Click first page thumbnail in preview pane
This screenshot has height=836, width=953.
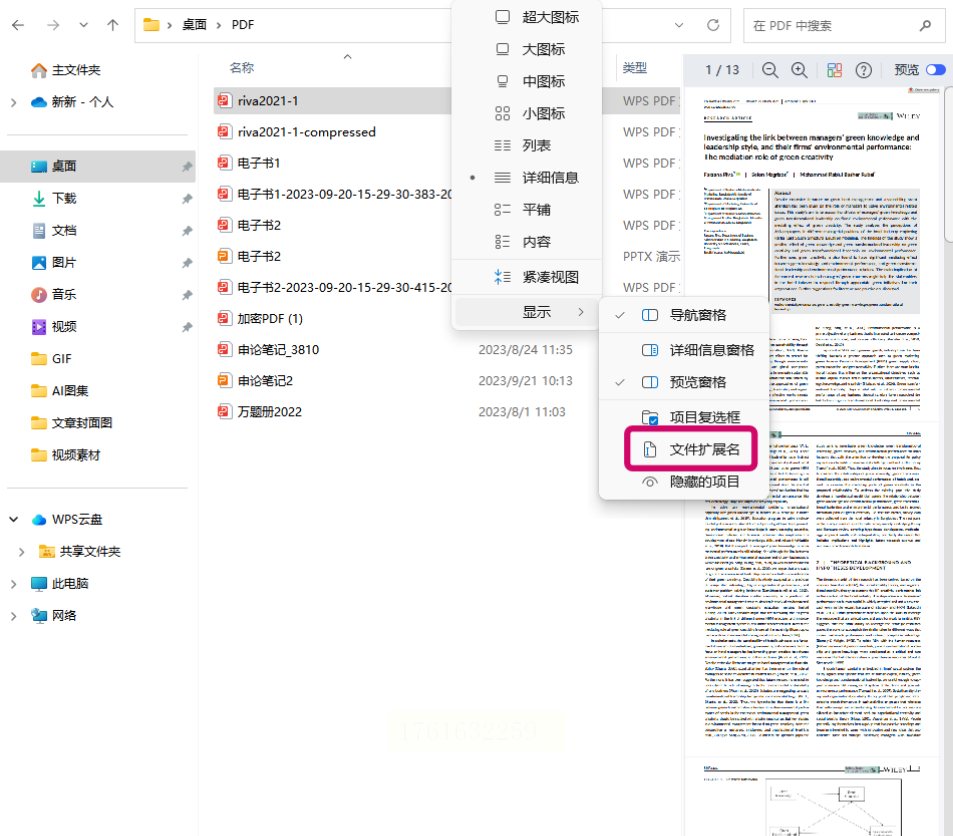pos(812,254)
